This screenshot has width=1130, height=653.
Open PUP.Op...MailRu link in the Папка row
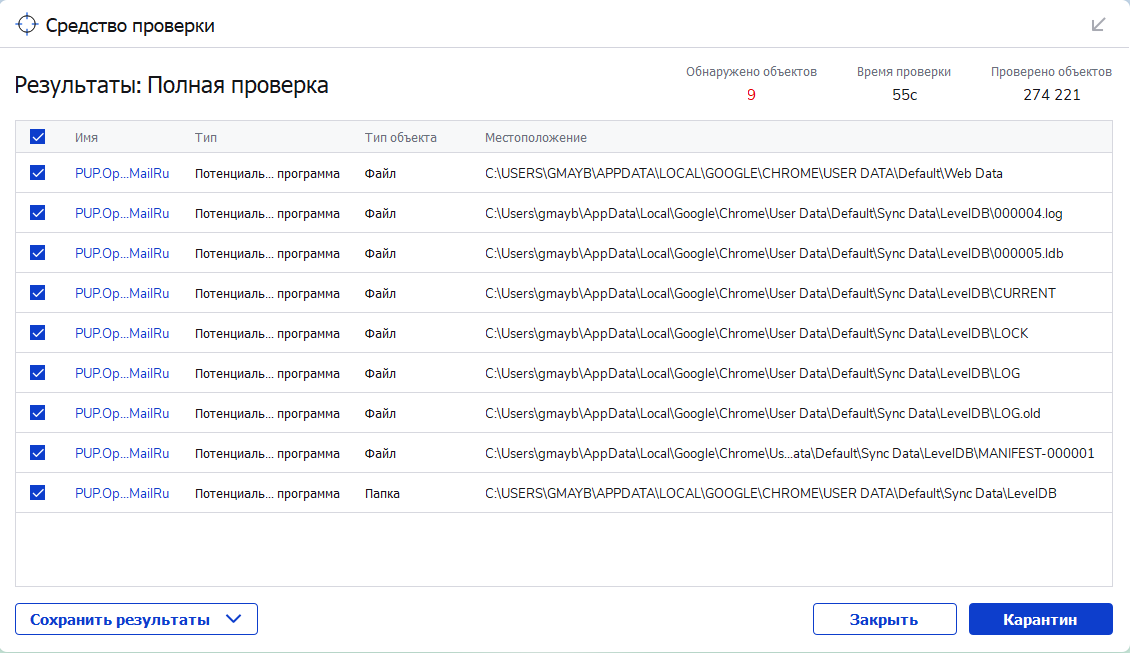pyautogui.click(x=122, y=494)
